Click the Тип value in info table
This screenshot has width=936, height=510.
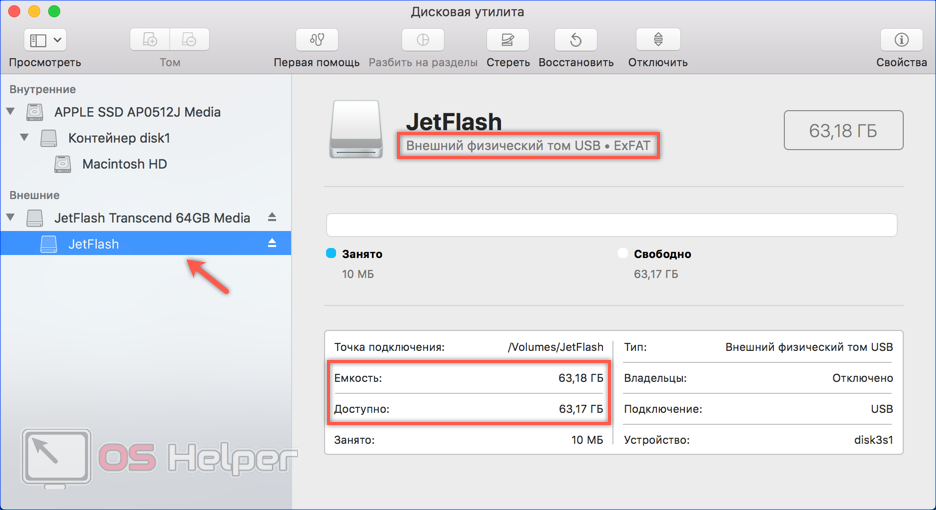click(809, 347)
